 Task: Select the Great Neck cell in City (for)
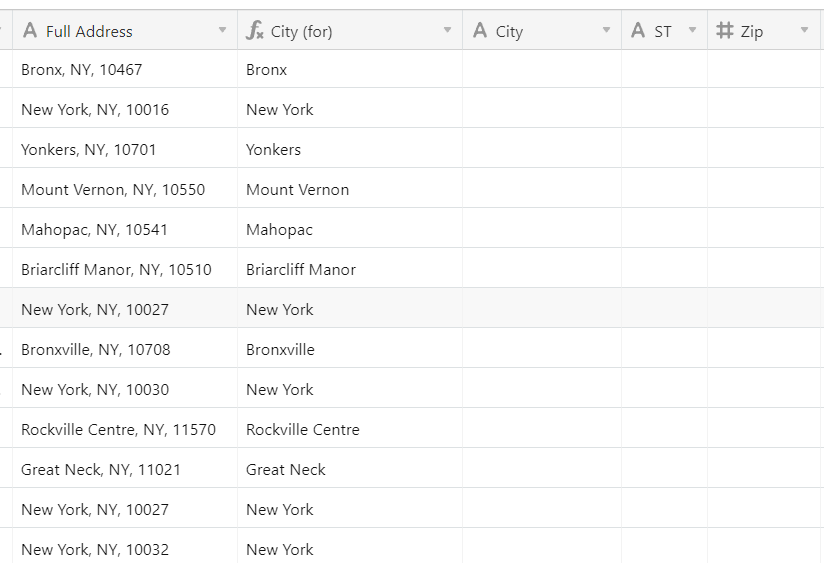pyautogui.click(x=350, y=468)
